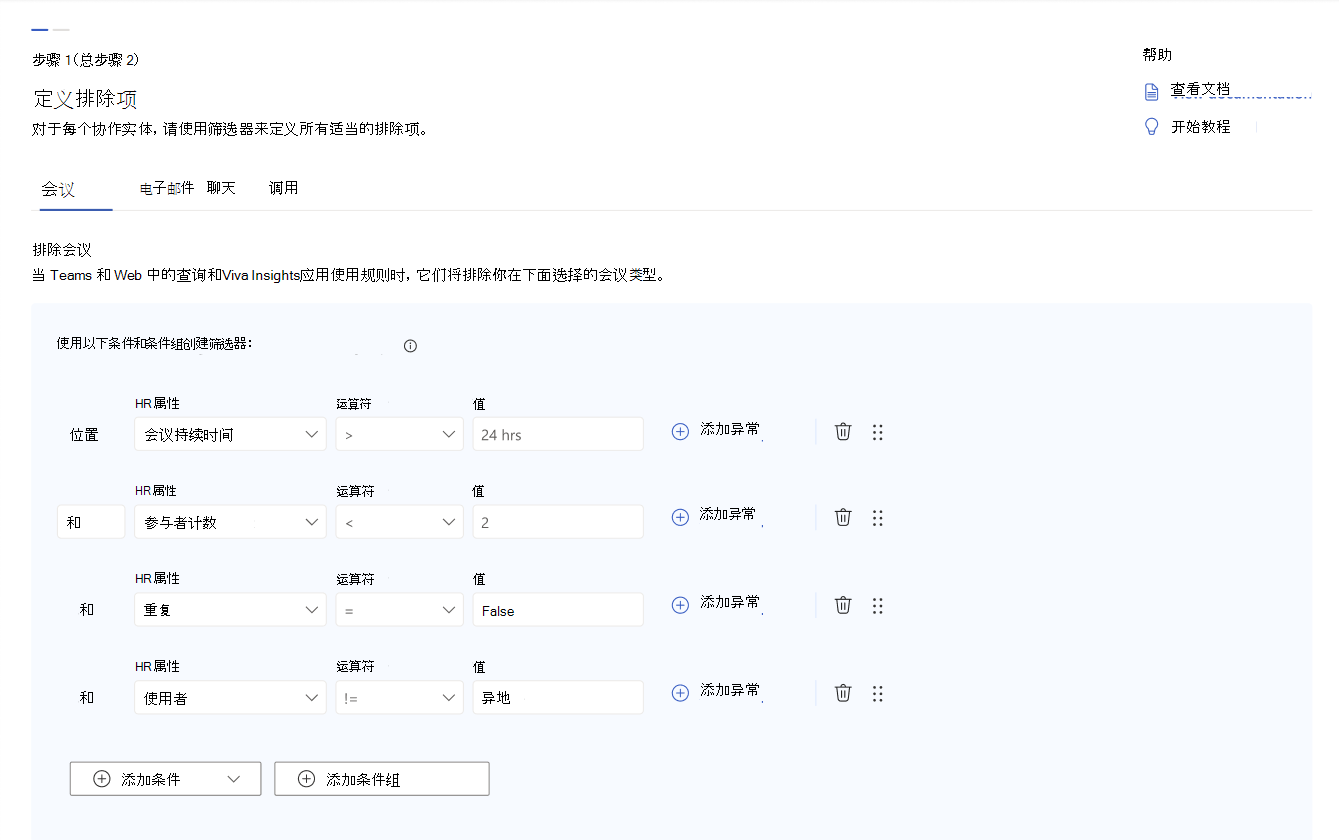
Task: Click the 帮助 label
Action: pyautogui.click(x=1157, y=55)
